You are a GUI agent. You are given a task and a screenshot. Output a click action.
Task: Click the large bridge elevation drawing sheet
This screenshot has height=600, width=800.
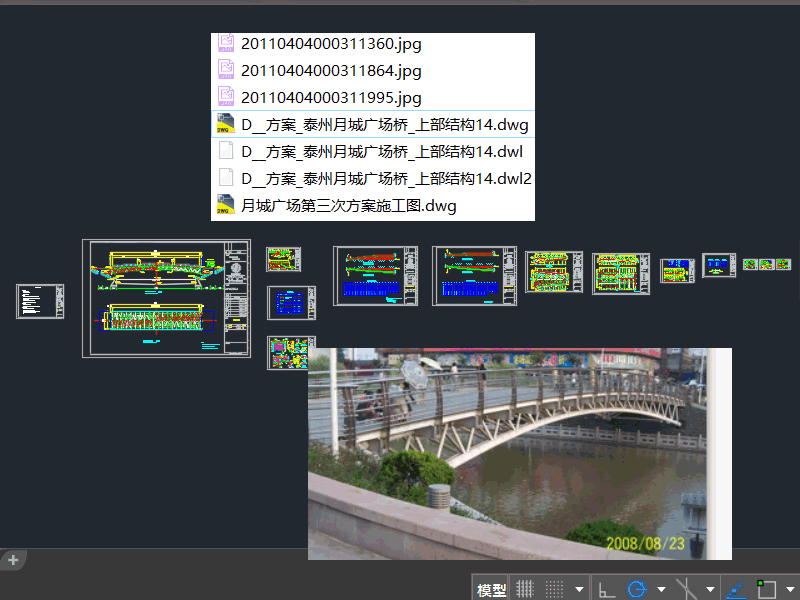(166, 298)
